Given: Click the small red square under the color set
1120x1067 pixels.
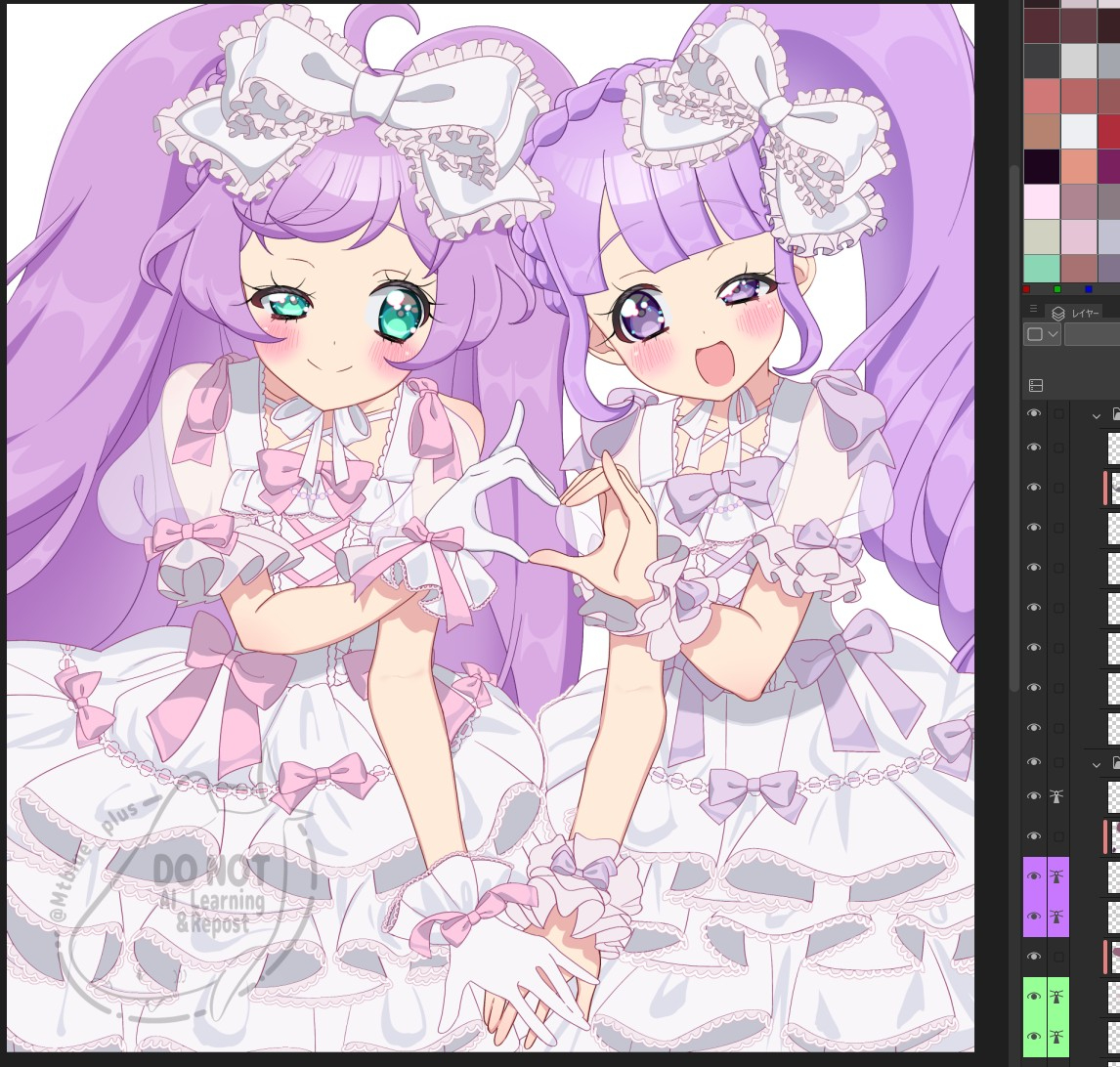Looking at the screenshot, I should point(1026,289).
